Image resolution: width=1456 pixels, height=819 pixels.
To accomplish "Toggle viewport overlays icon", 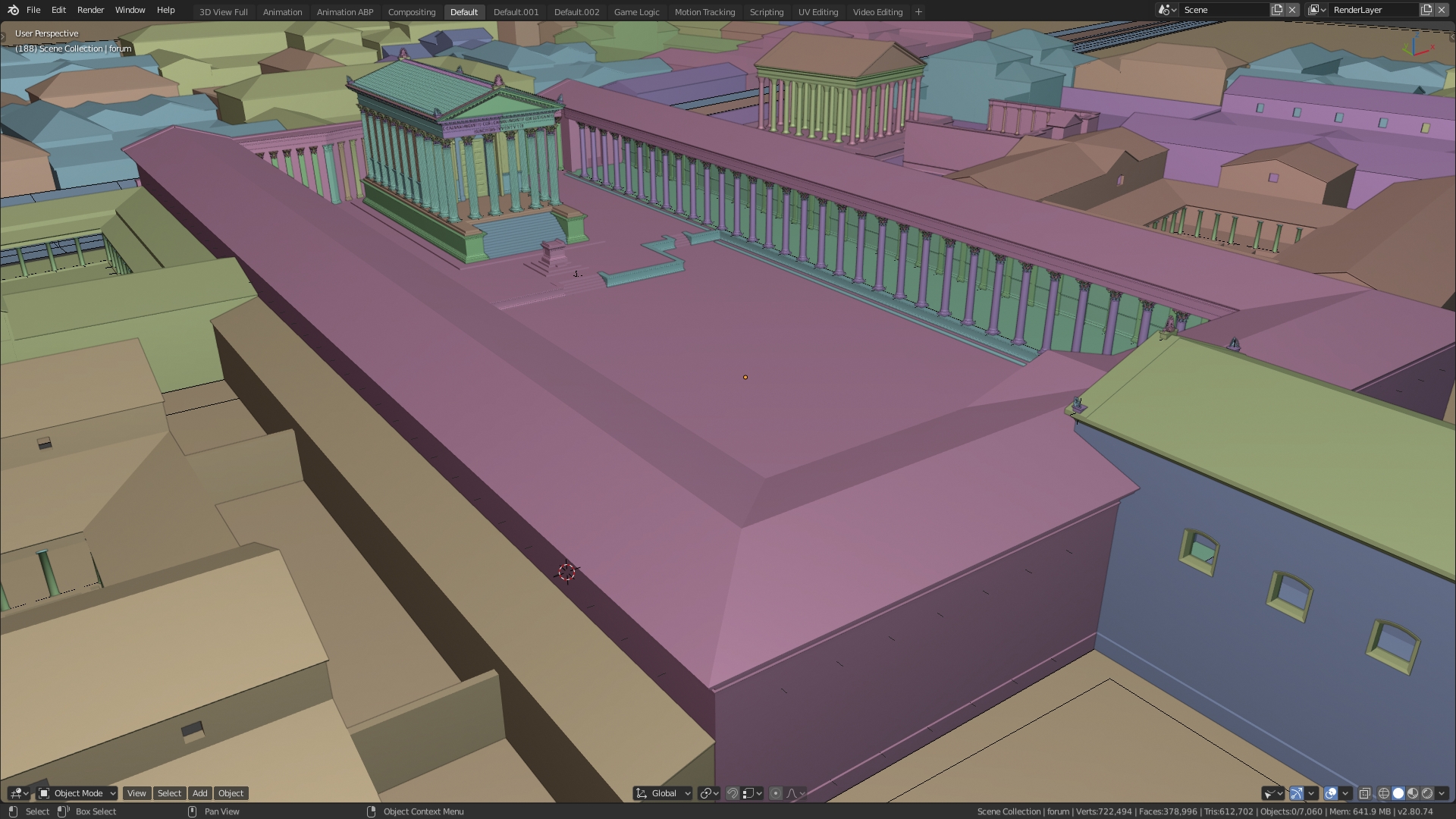I will pos(1331,793).
